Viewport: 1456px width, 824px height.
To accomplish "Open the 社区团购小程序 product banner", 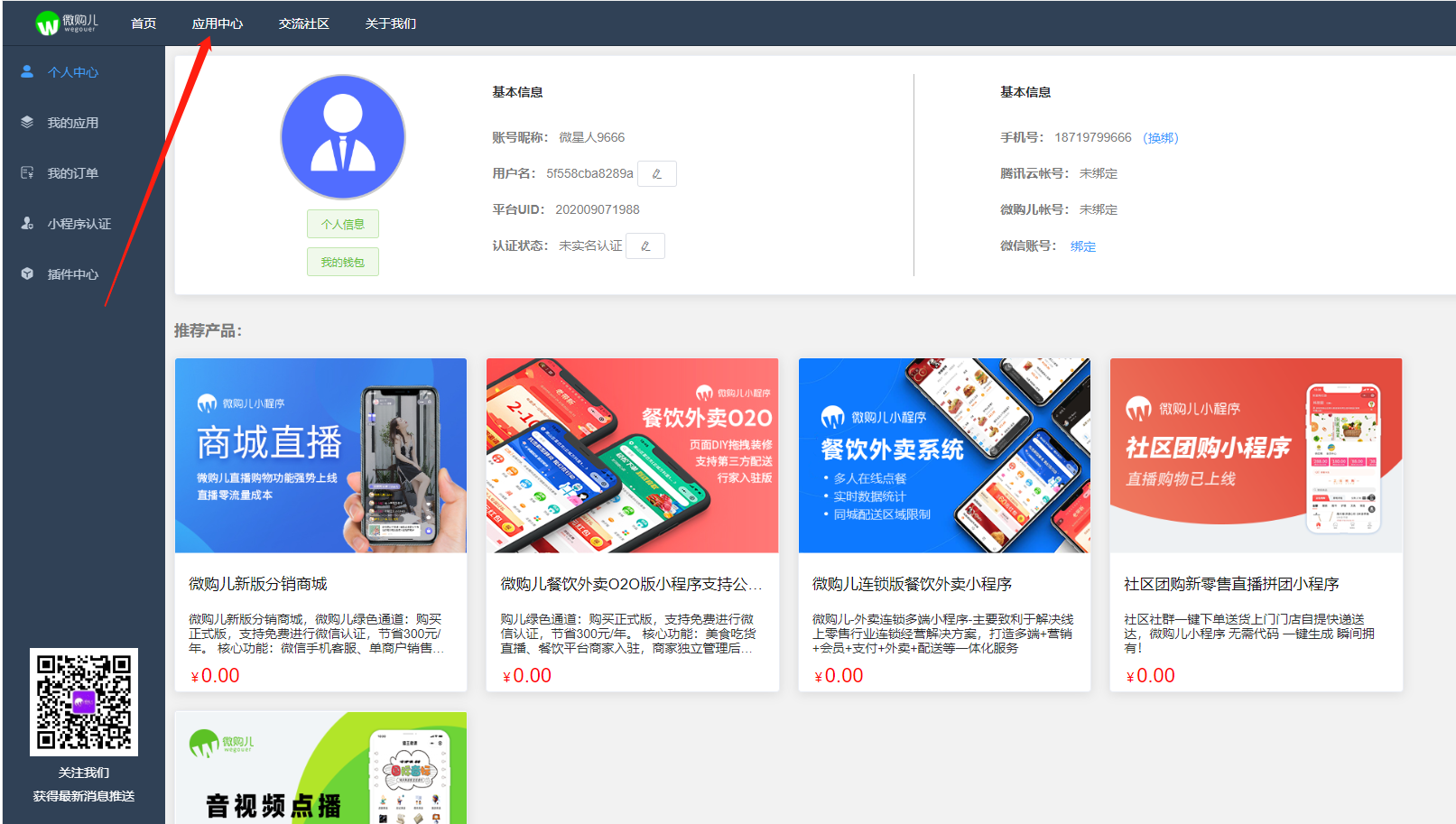I will pos(1256,456).
